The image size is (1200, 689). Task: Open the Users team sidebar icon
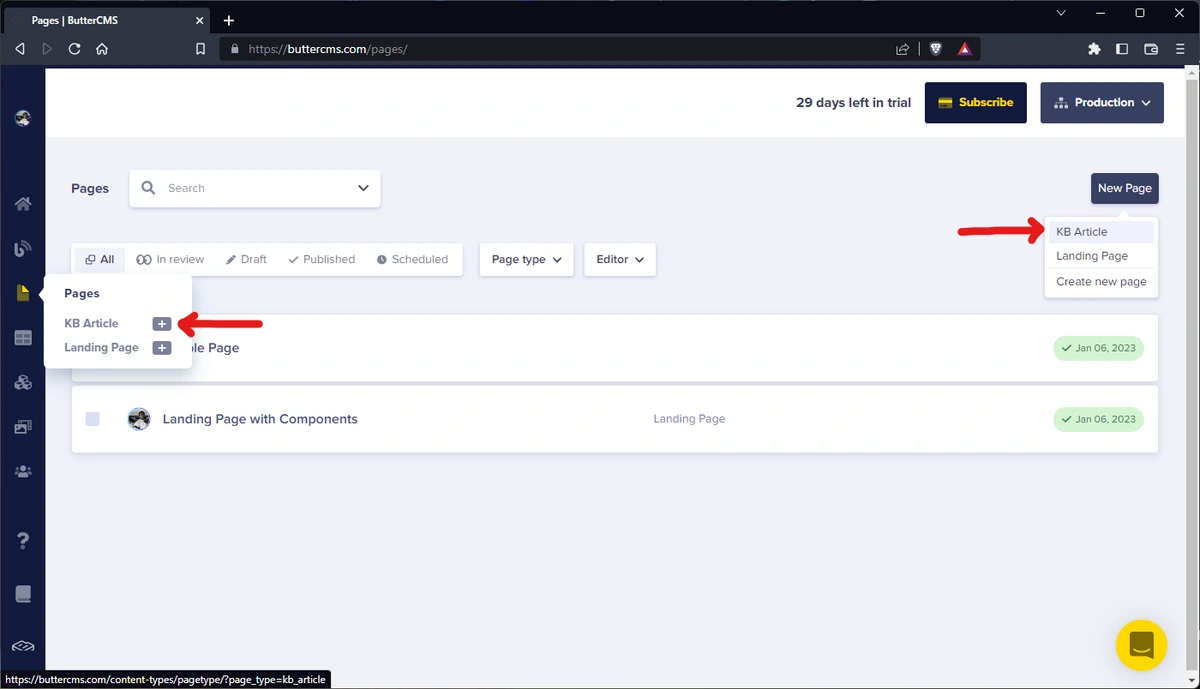tap(23, 471)
